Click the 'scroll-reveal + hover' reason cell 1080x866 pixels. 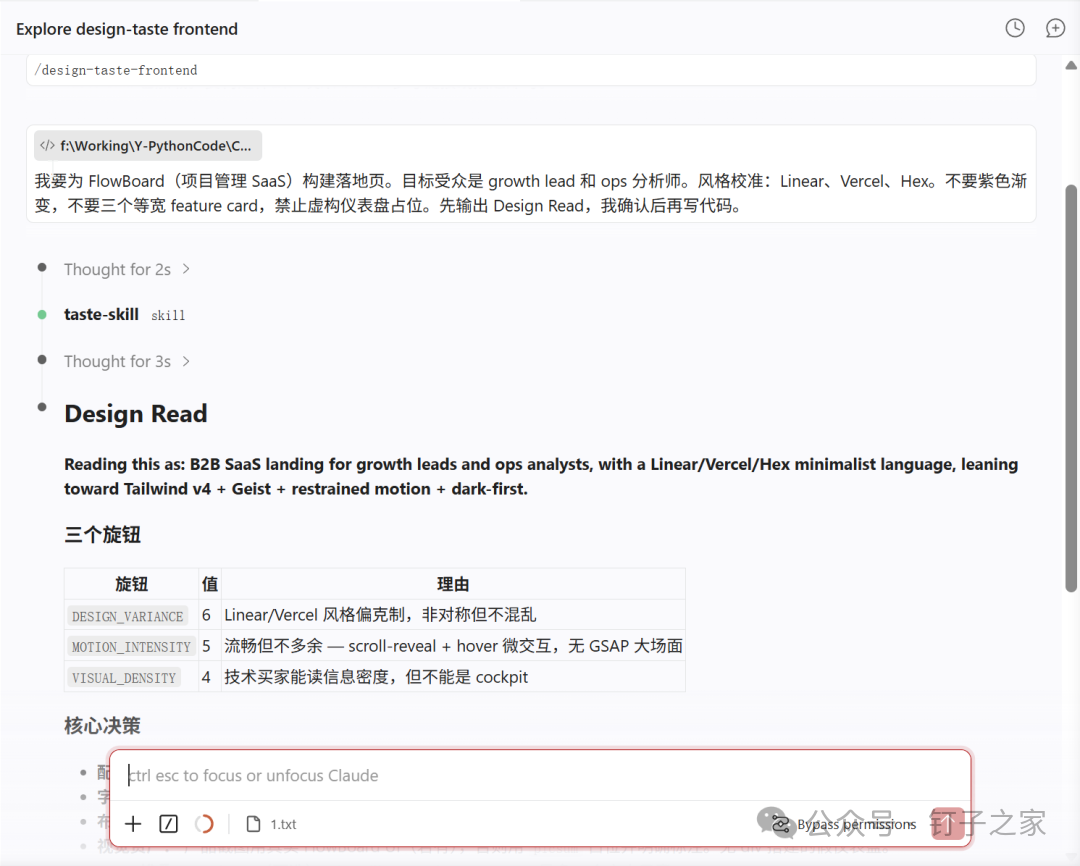(453, 646)
